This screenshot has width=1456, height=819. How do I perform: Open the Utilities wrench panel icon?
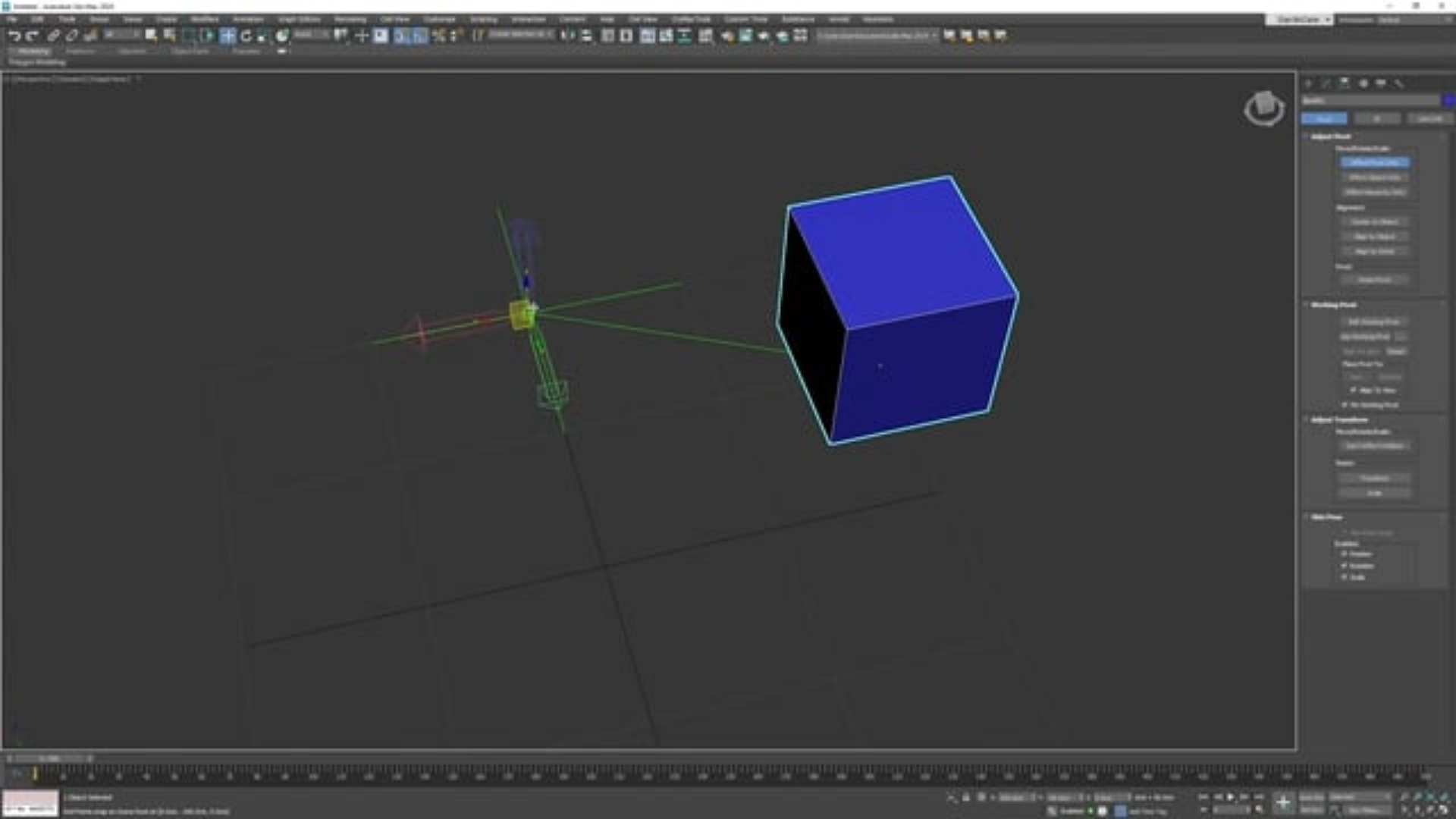[x=1399, y=83]
